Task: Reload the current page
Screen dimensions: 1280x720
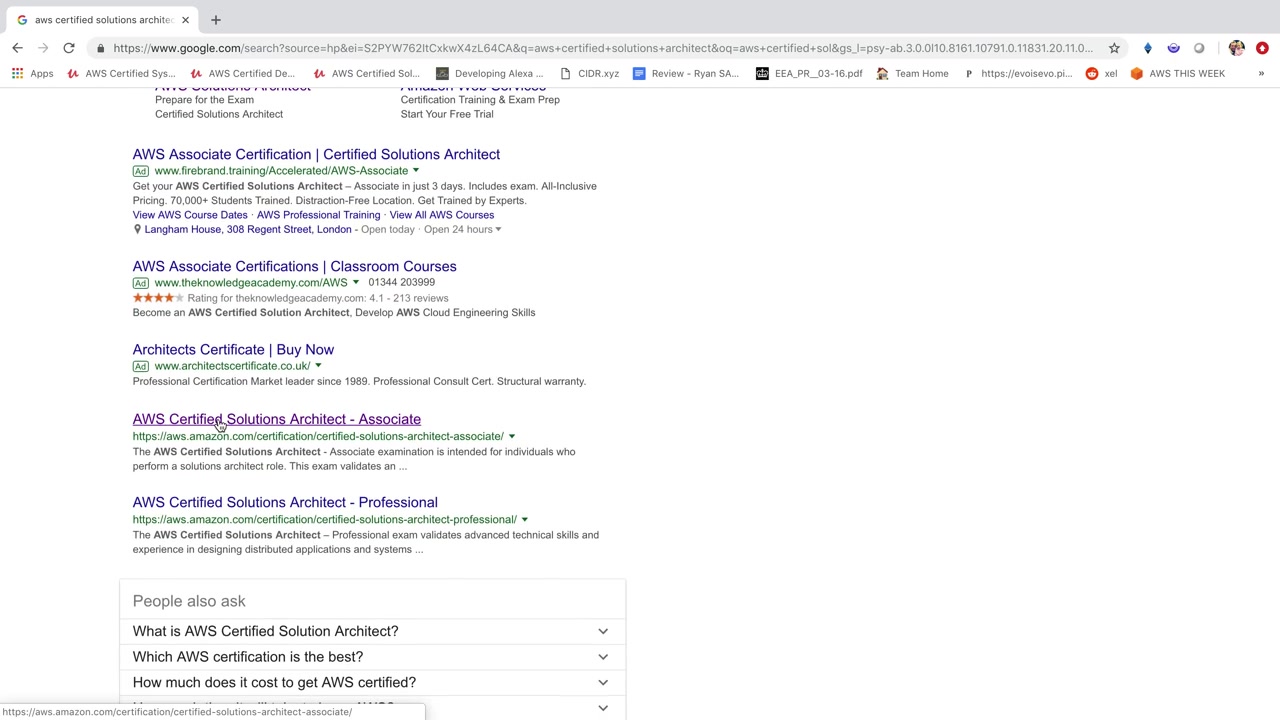Action: coord(69,48)
